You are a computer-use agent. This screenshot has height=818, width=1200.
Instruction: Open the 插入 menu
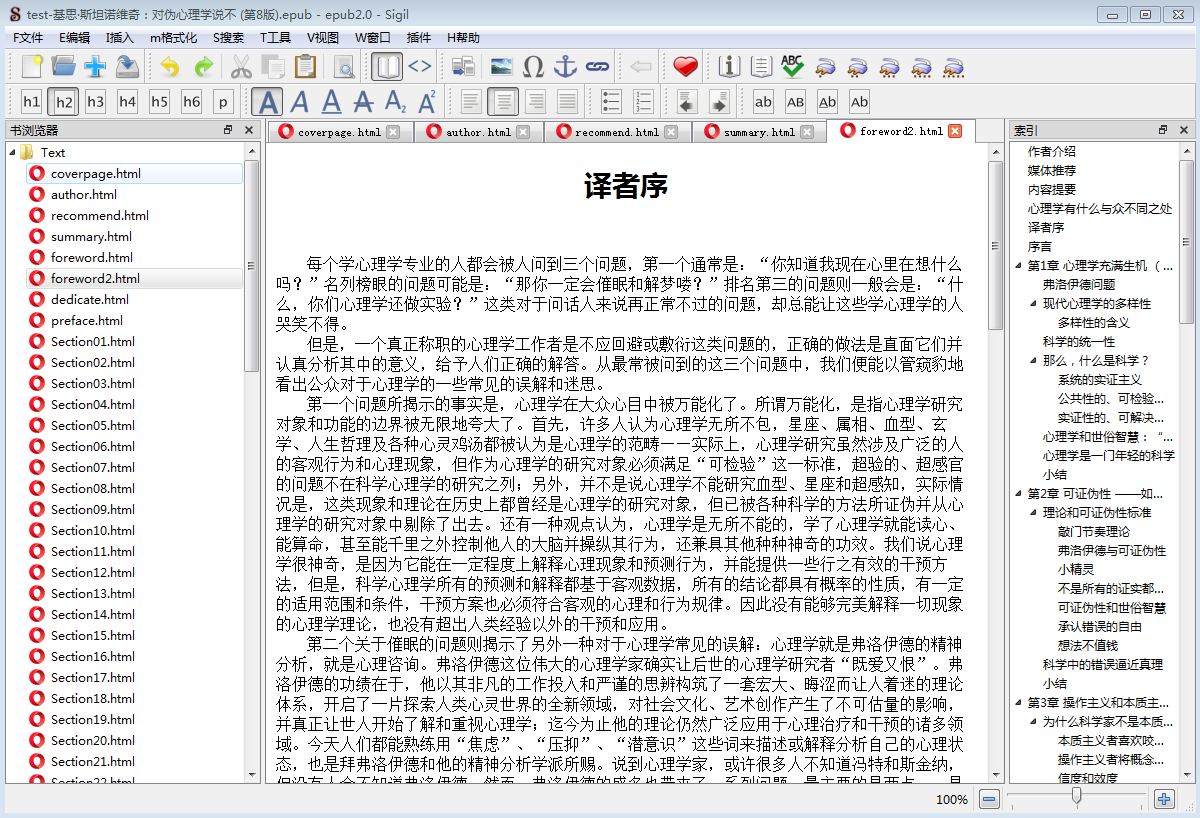click(x=118, y=37)
